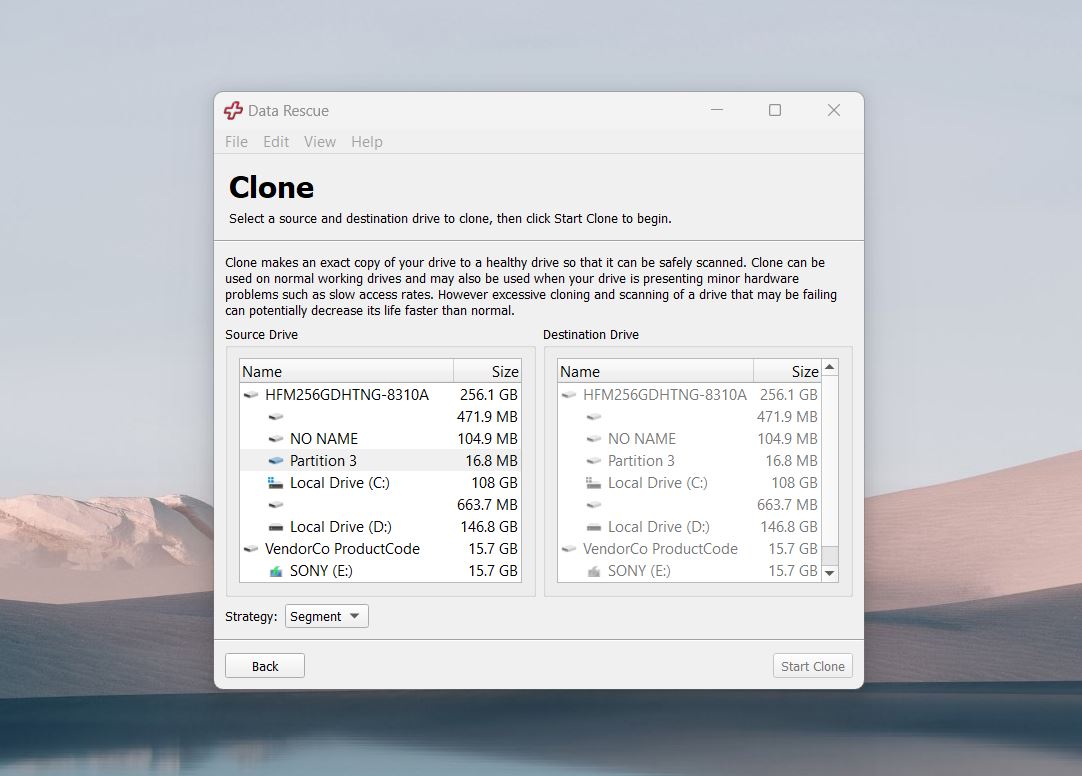Select Local Drive (C:) text in Destination Drive

(658, 483)
